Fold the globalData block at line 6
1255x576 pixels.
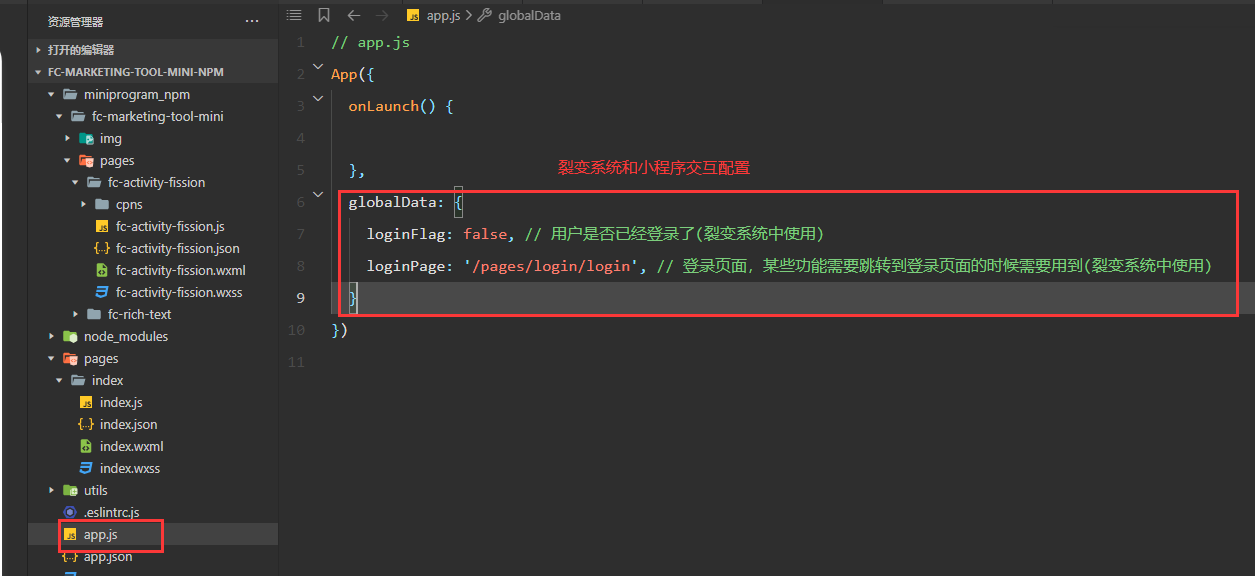coord(318,195)
